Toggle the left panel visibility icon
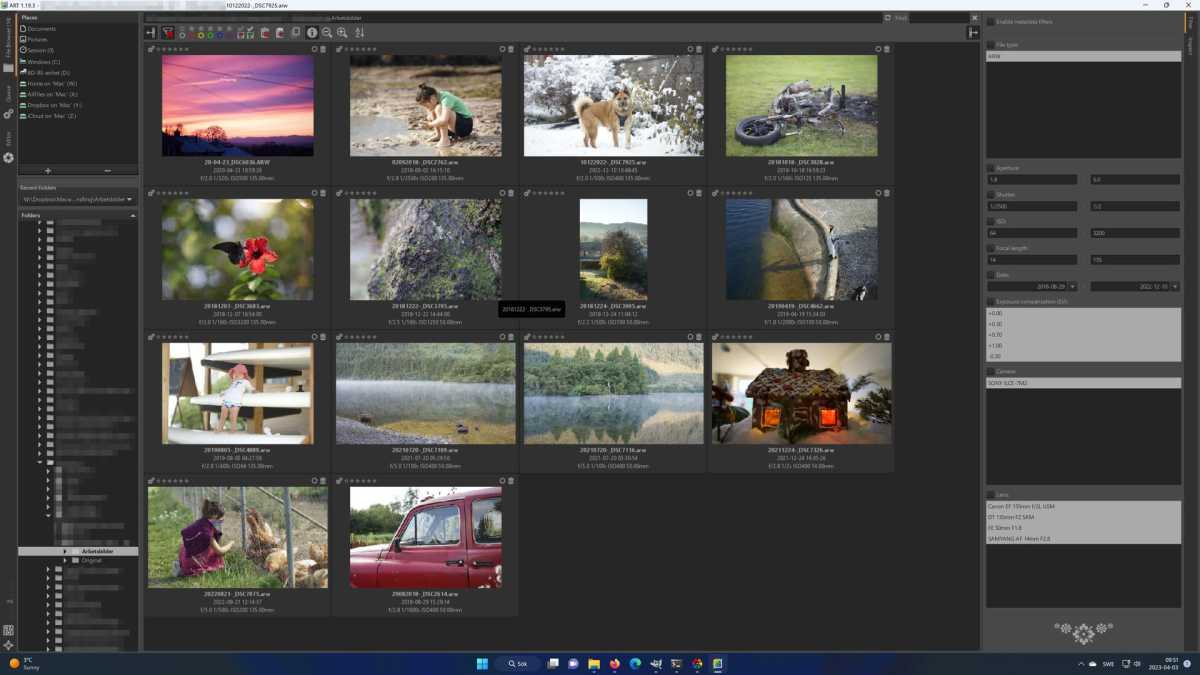Screen dimensions: 1200x675 point(150,33)
